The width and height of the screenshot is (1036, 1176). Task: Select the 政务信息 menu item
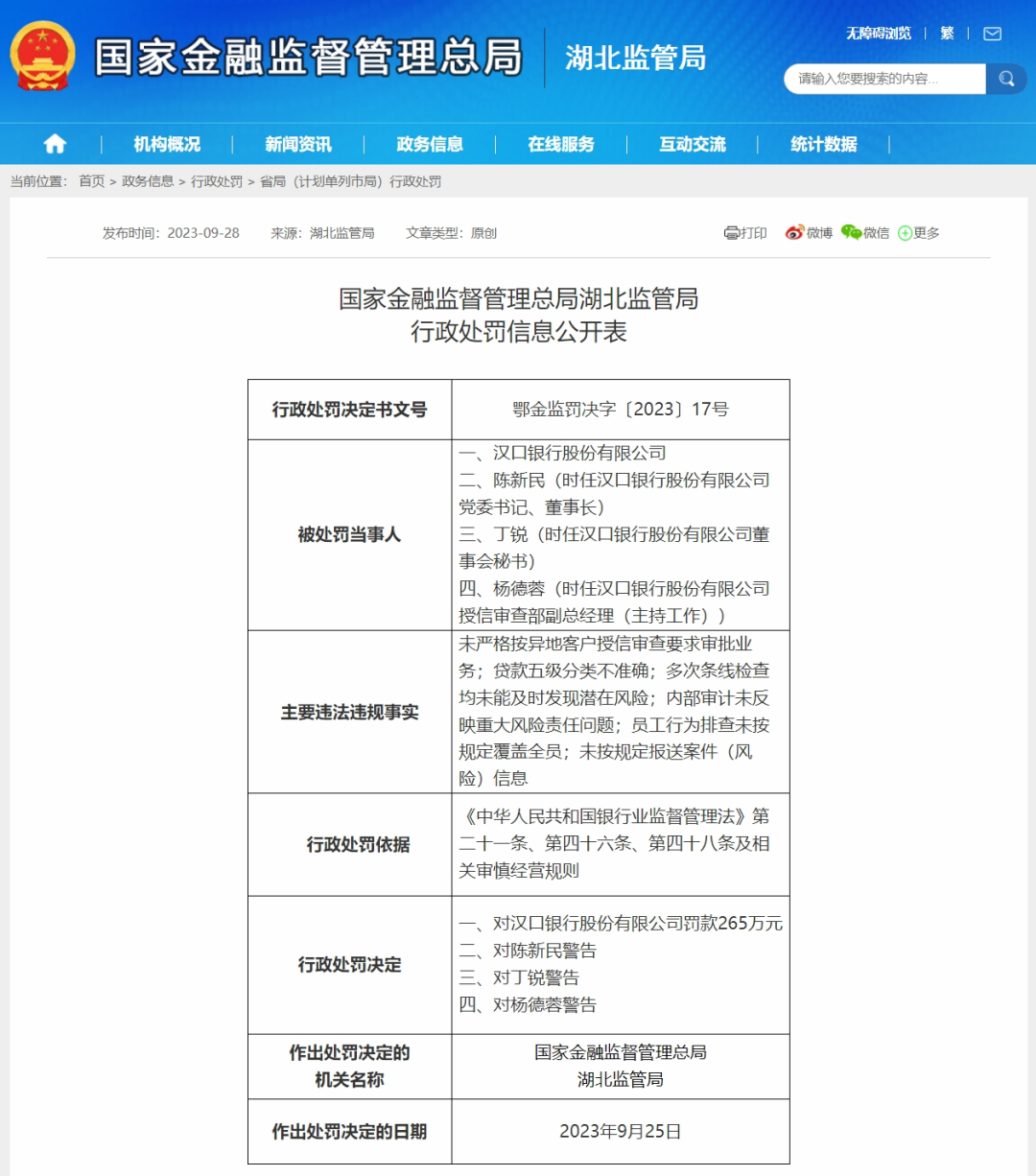coord(430,144)
